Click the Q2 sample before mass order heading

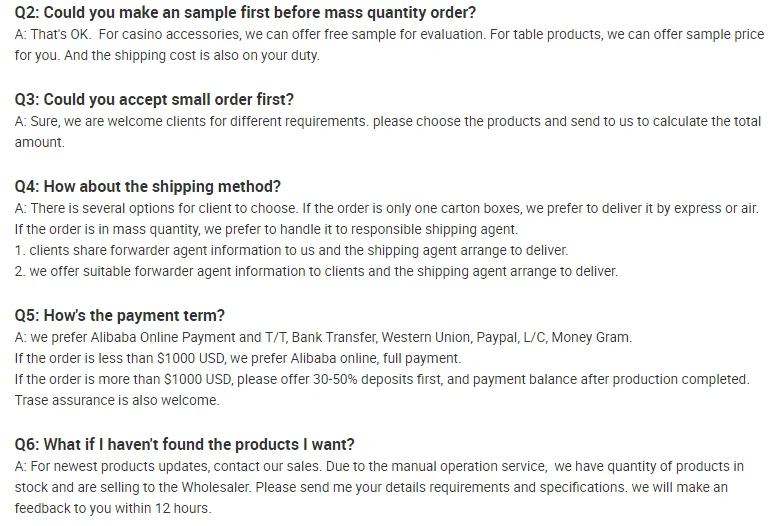(245, 13)
